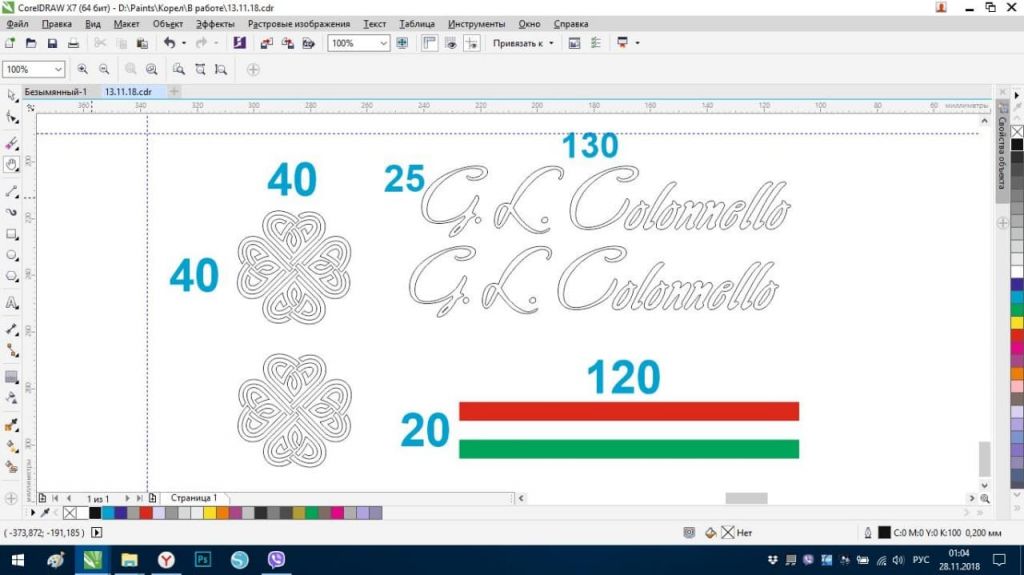Pick the Ellipse tool
The image size is (1024, 575).
(11, 257)
